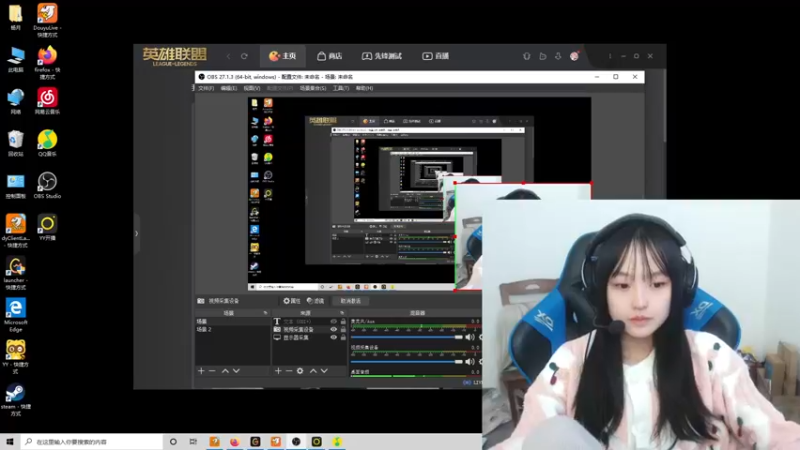Select Microsoft Edge desktop icon

[16, 315]
